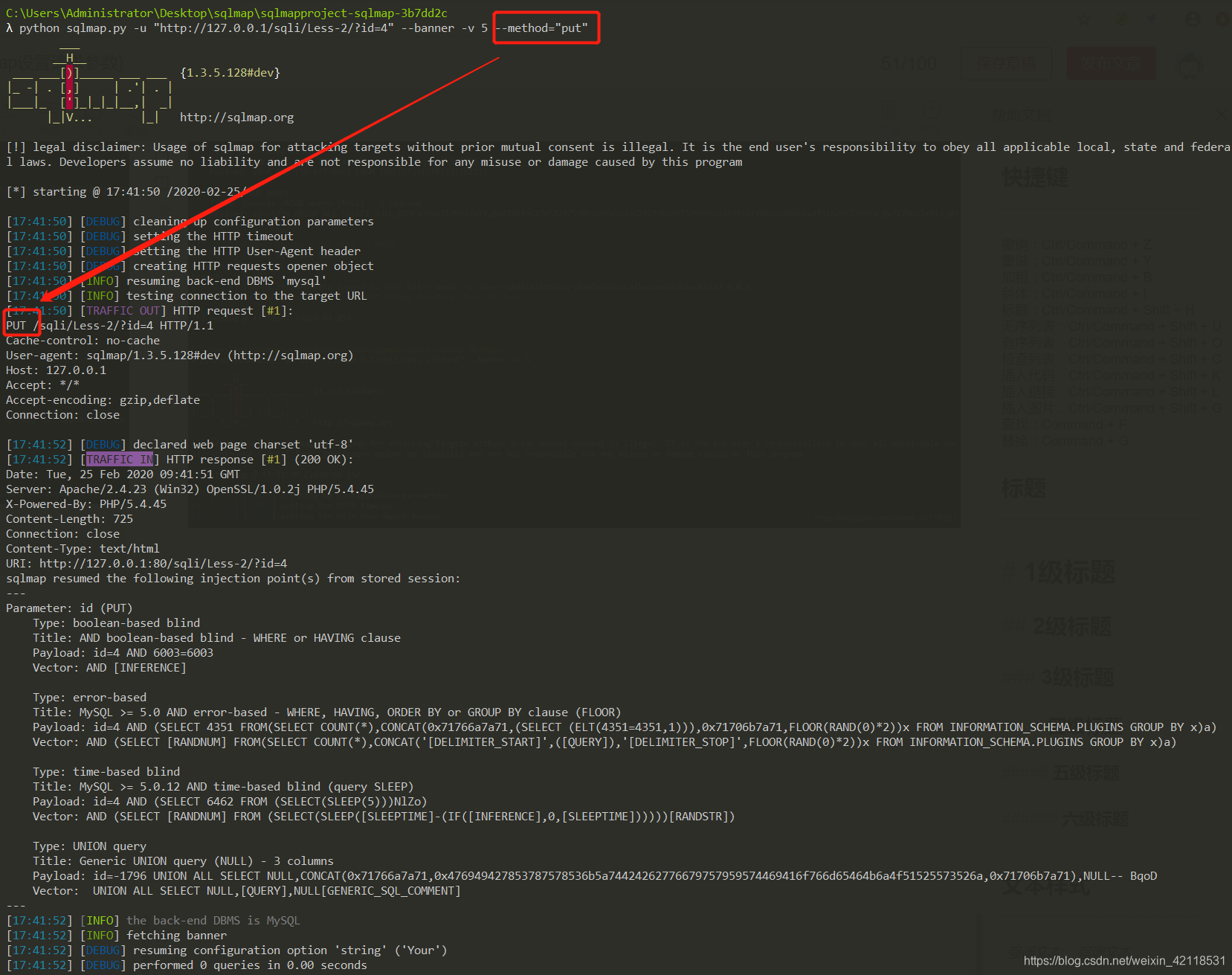Click 'Vector: AND [INFERENCE]' line

(x=109, y=668)
